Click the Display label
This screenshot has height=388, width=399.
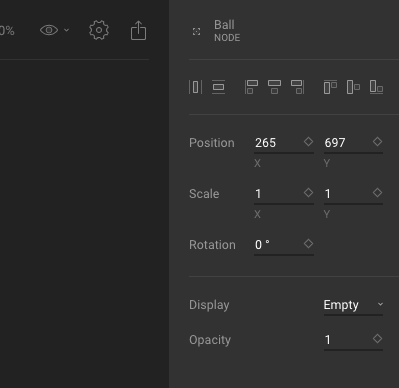coord(209,305)
